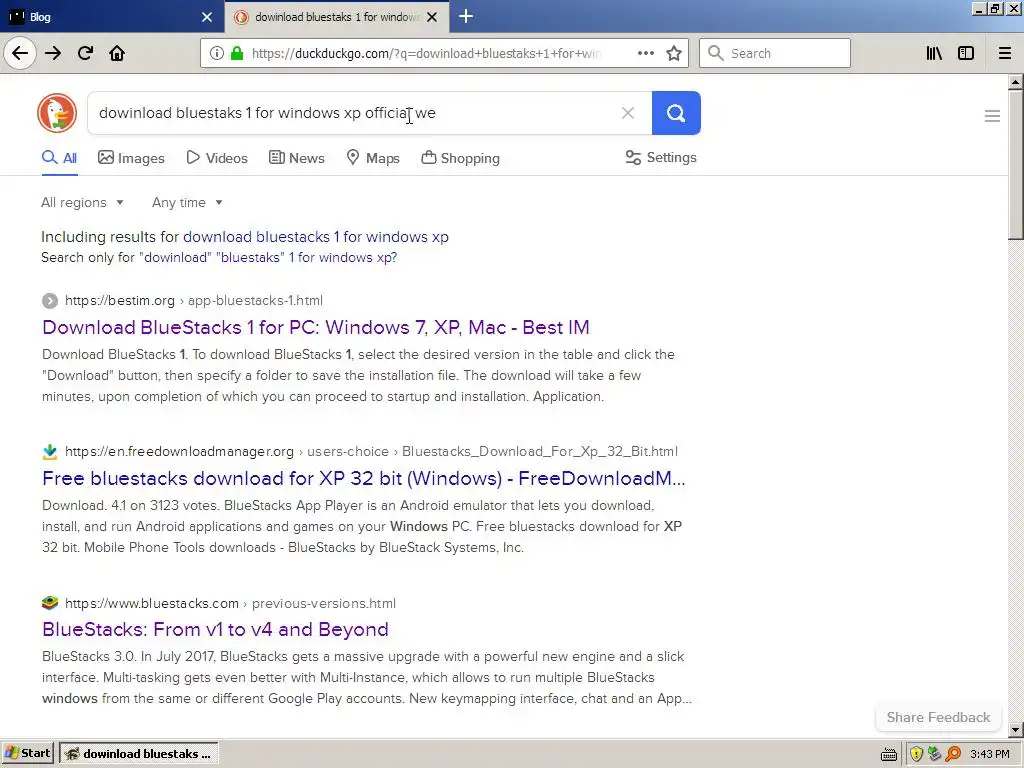Click the download bluestaks taskbar button

click(138, 754)
